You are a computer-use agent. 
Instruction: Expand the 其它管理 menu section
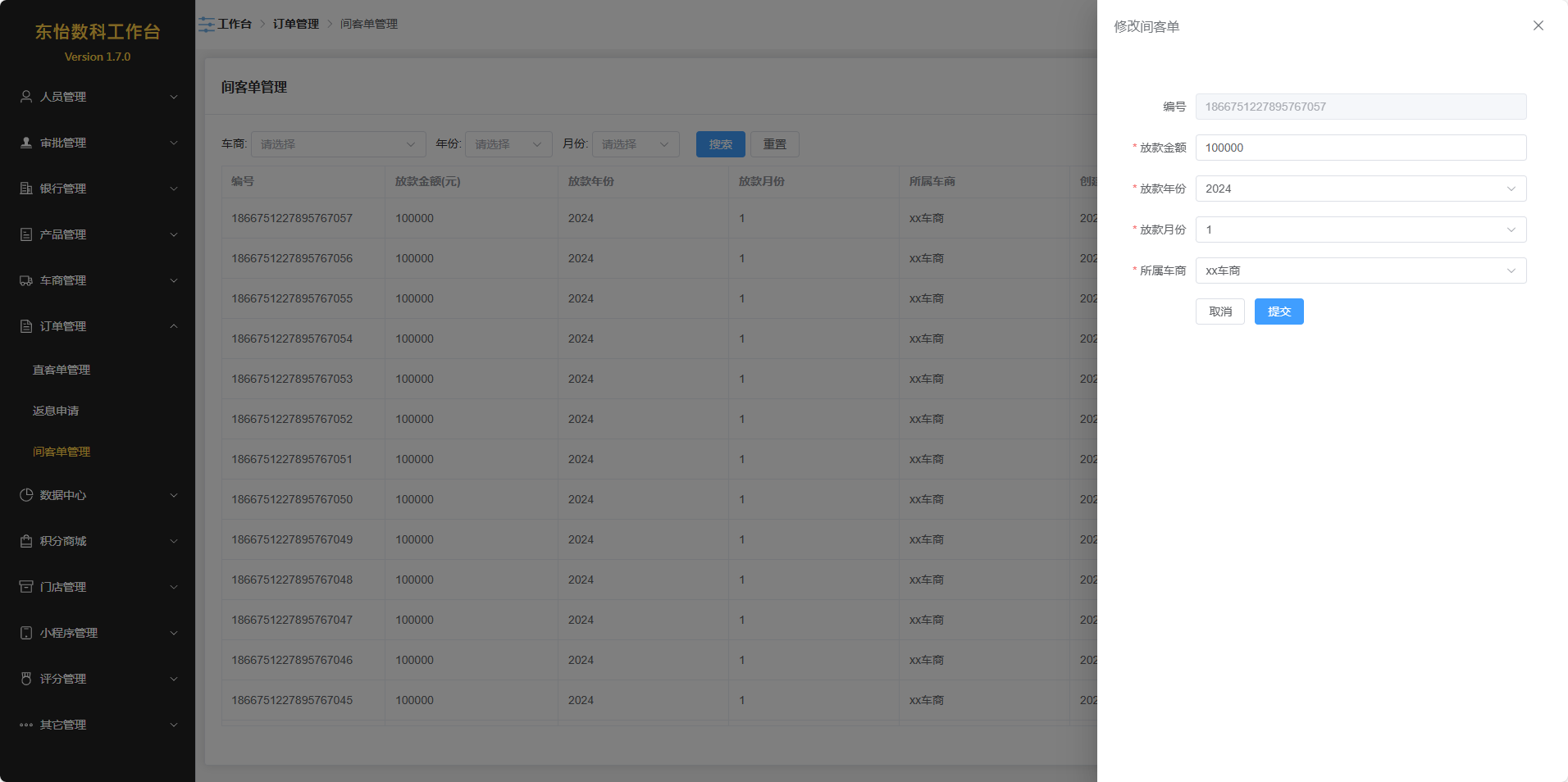[x=98, y=725]
